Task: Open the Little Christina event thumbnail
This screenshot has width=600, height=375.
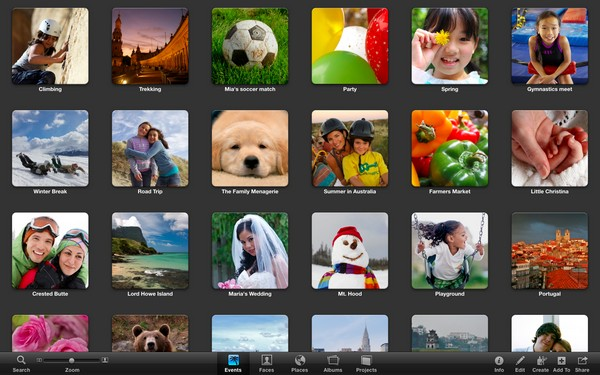Action: click(x=549, y=148)
